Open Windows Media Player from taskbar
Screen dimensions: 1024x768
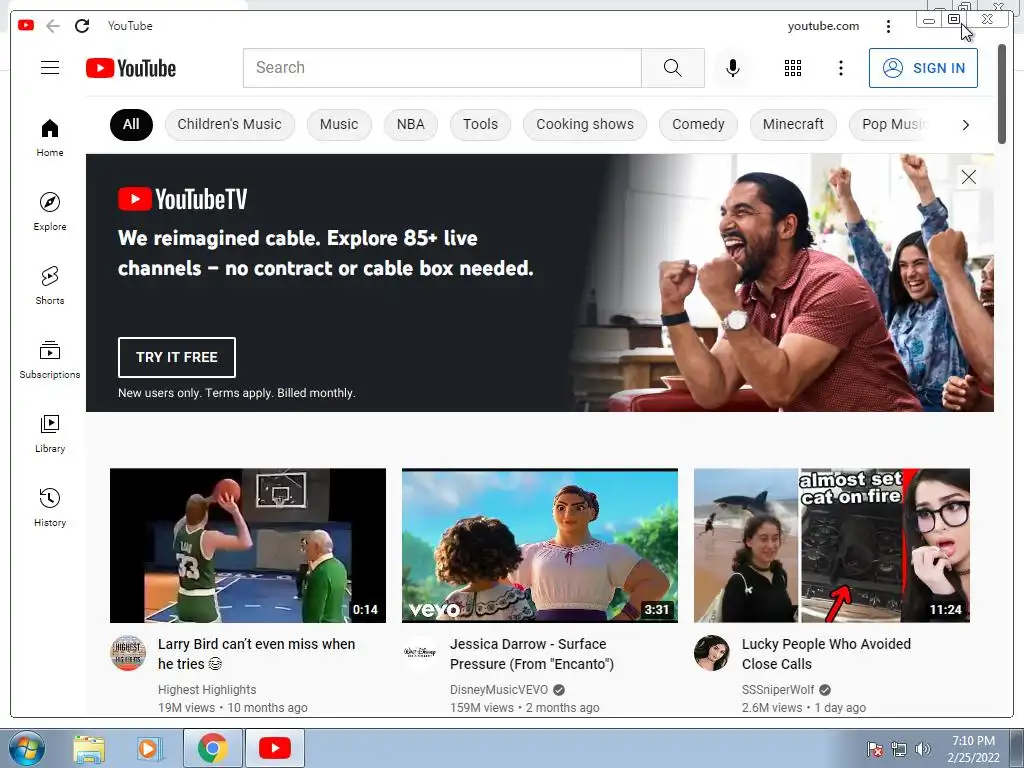(148, 748)
